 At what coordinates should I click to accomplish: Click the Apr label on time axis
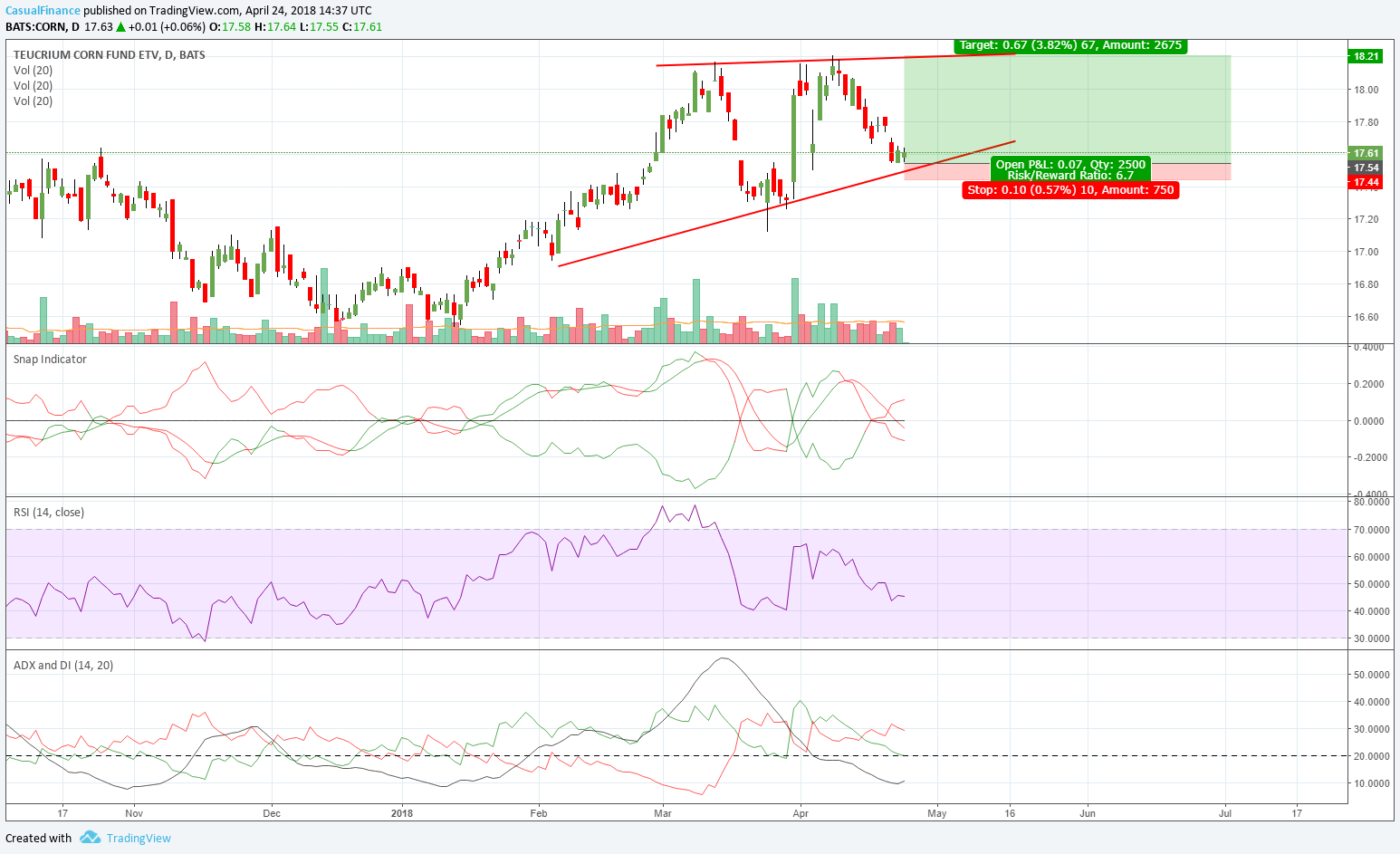[801, 813]
